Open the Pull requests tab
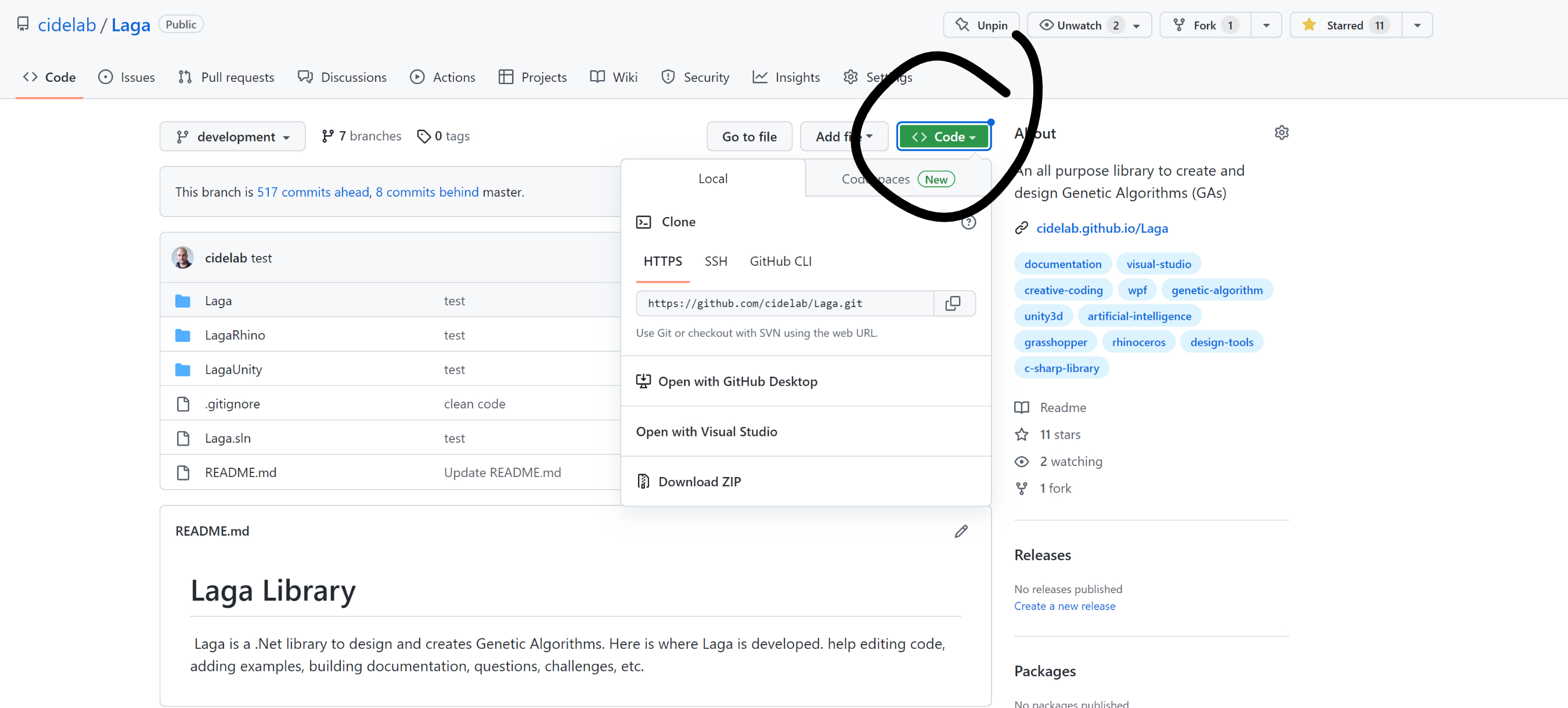Viewport: 1568px width, 708px height. coord(226,77)
